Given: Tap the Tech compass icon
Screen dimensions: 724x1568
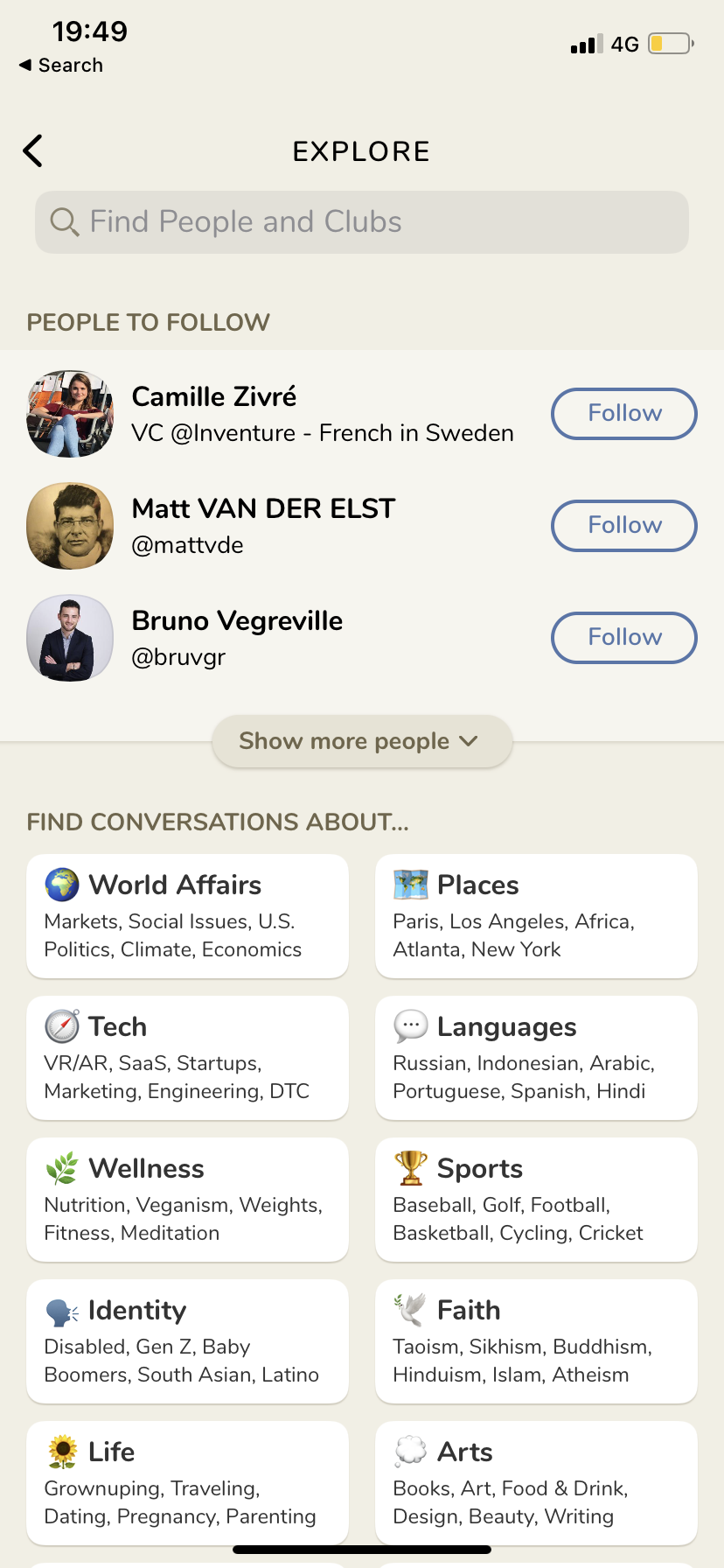Looking at the screenshot, I should click(x=62, y=1026).
